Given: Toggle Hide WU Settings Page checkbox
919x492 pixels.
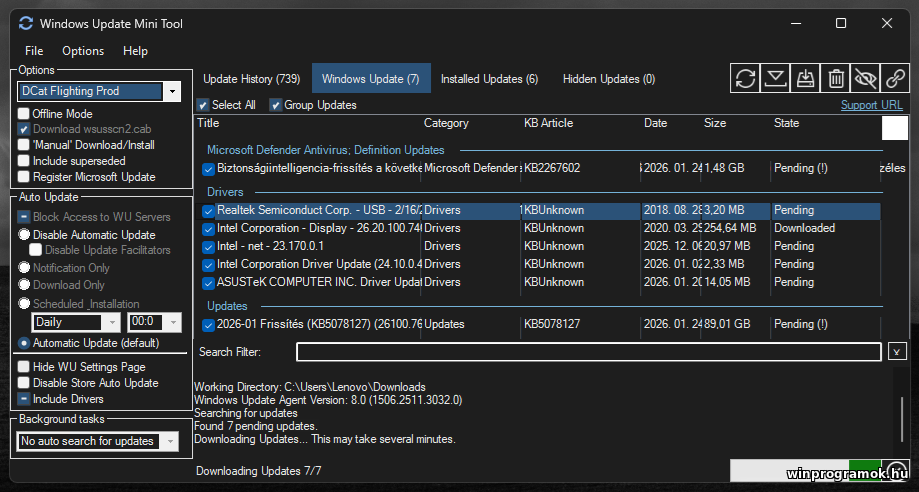Looking at the screenshot, I should tap(23, 367).
